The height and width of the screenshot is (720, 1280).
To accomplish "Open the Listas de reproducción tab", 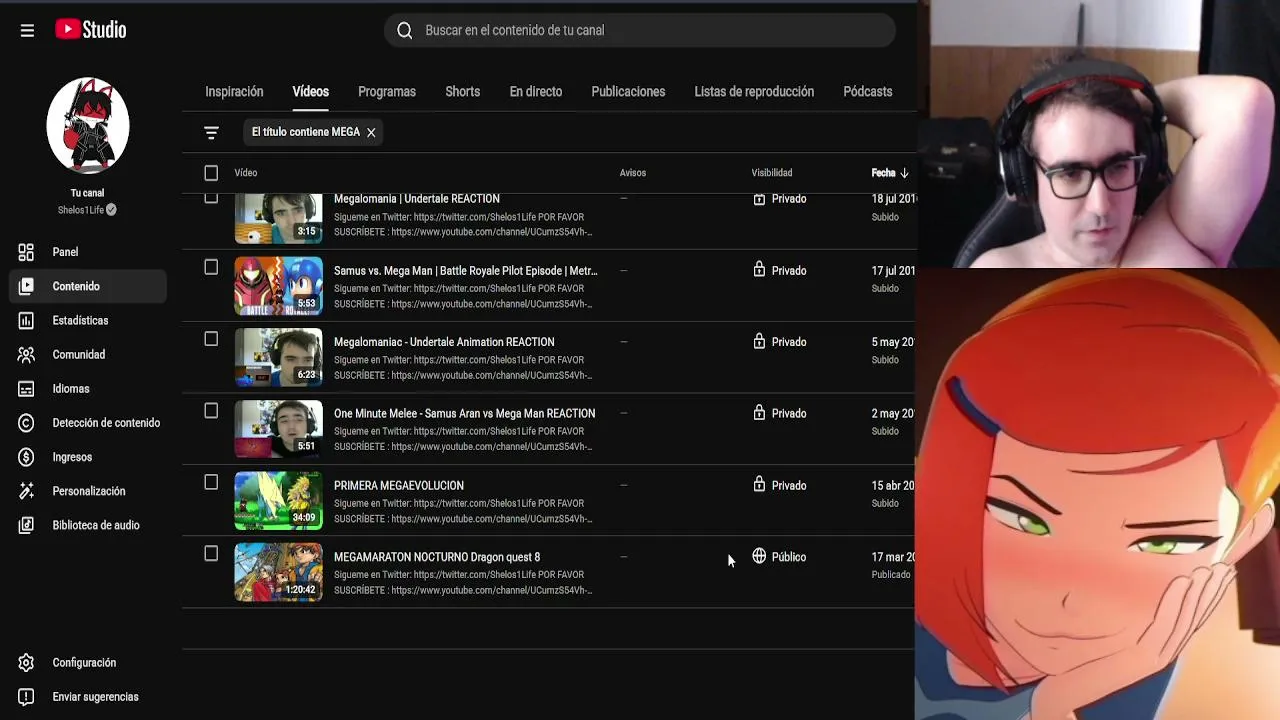I will (754, 91).
